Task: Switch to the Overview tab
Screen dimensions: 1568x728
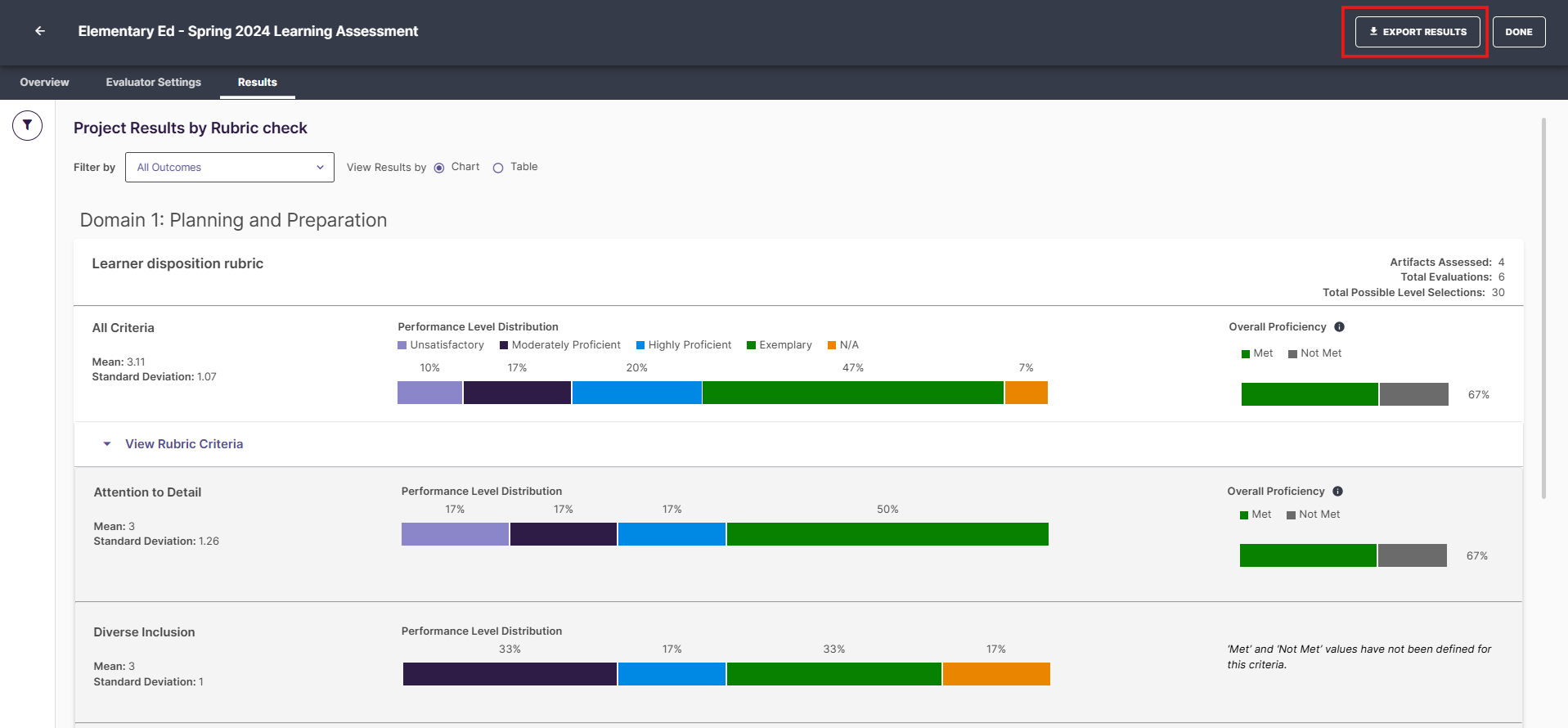Action: 44,83
